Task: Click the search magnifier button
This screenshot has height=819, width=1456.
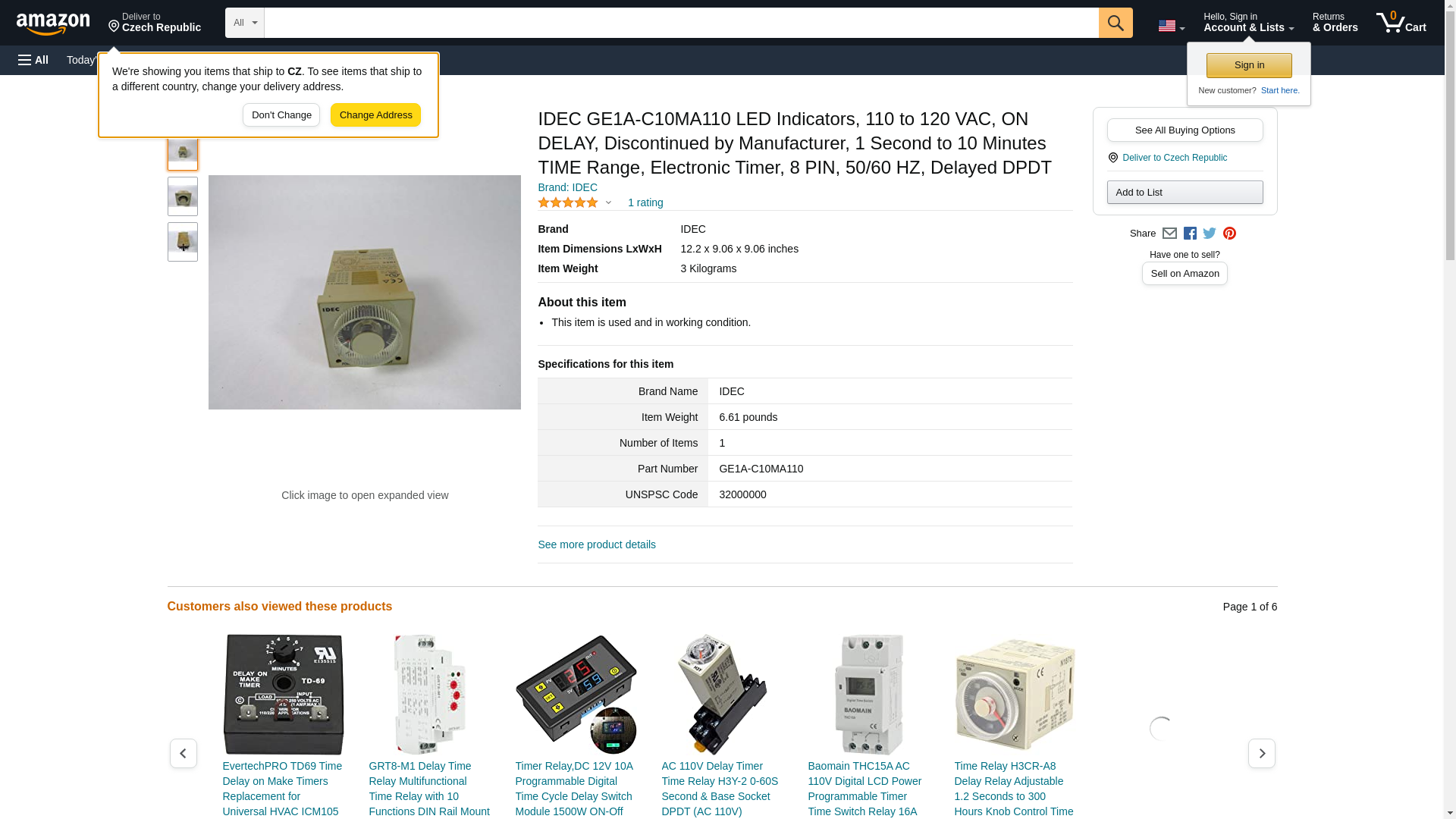Action: click(x=1115, y=23)
